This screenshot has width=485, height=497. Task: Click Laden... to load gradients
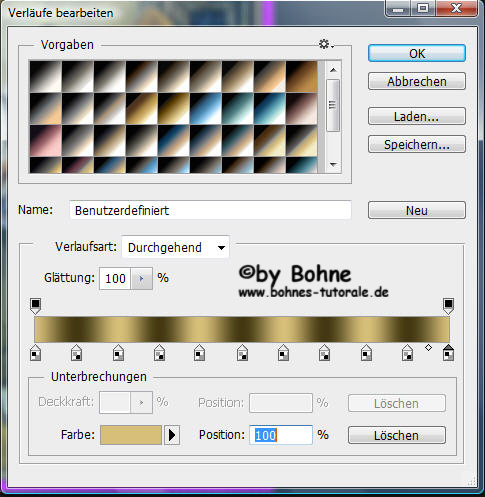pyautogui.click(x=417, y=116)
